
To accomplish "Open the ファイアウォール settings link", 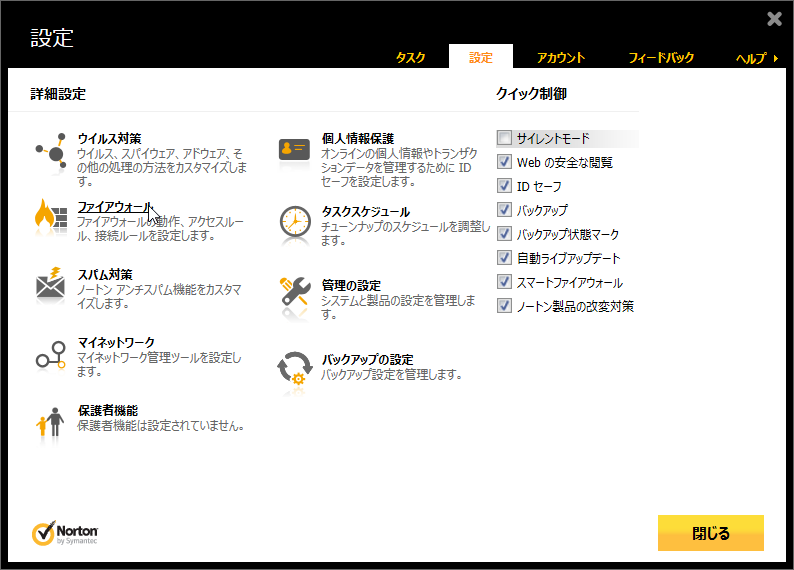I will tap(115, 207).
